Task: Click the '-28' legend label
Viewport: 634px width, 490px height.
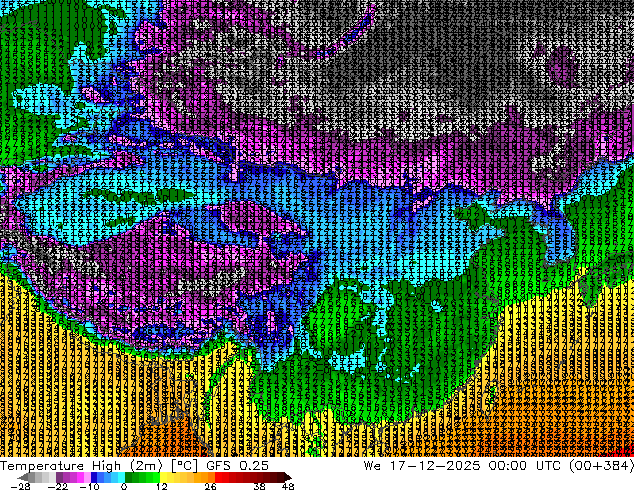Action: point(20,486)
